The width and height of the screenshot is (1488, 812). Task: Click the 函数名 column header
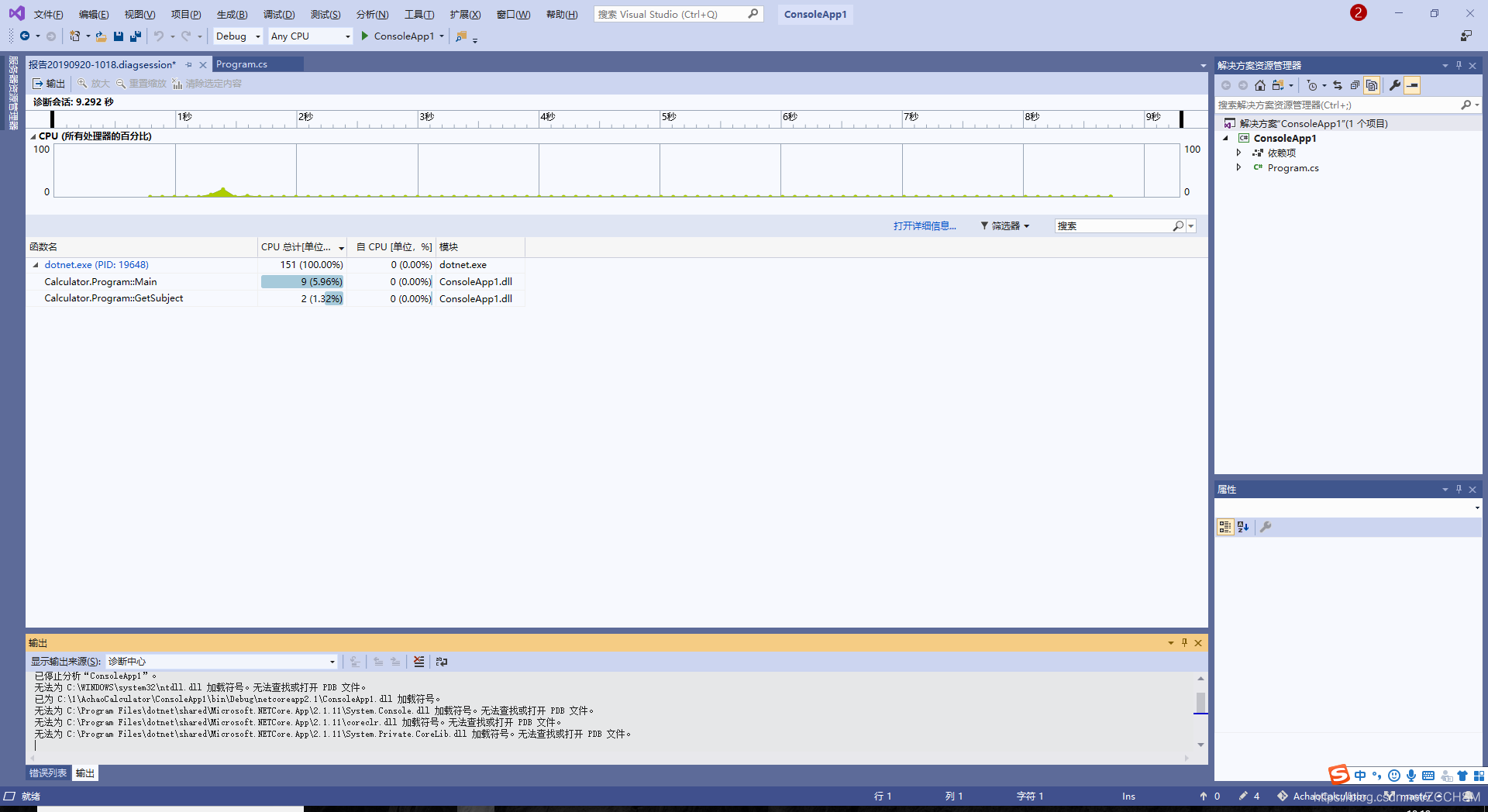142,247
